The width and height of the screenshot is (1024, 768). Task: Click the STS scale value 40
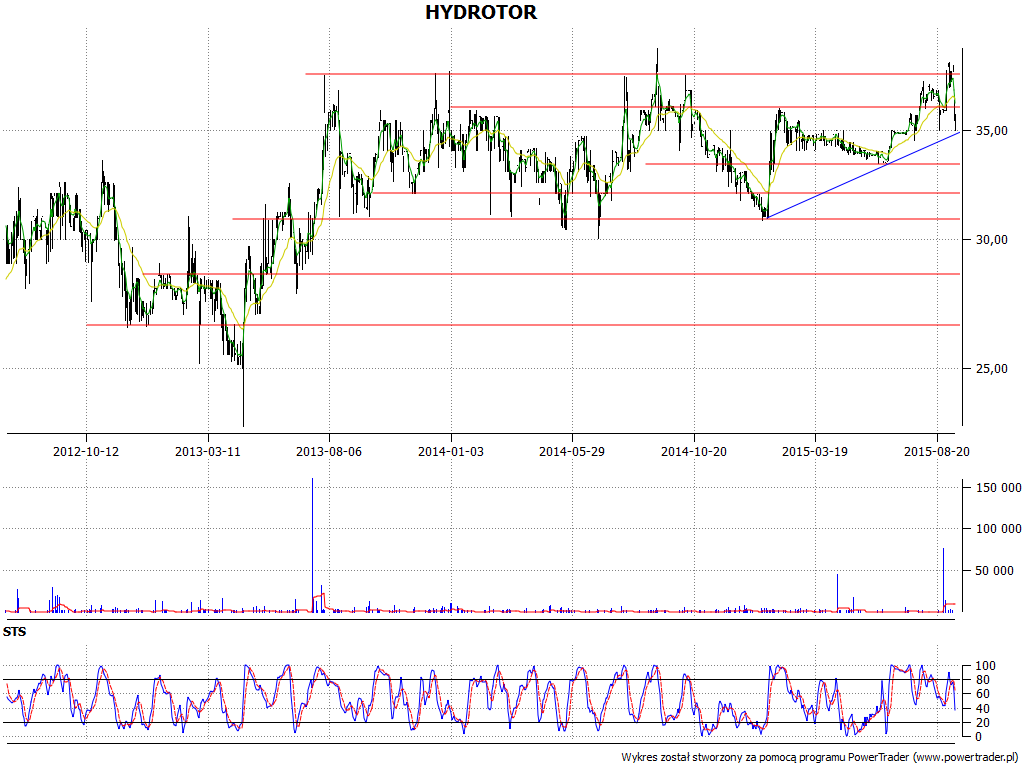pyautogui.click(x=982, y=709)
